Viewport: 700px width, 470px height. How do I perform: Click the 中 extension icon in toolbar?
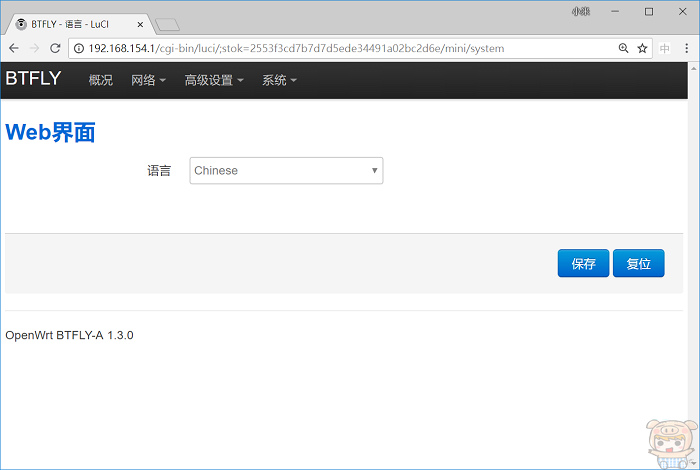coord(664,48)
